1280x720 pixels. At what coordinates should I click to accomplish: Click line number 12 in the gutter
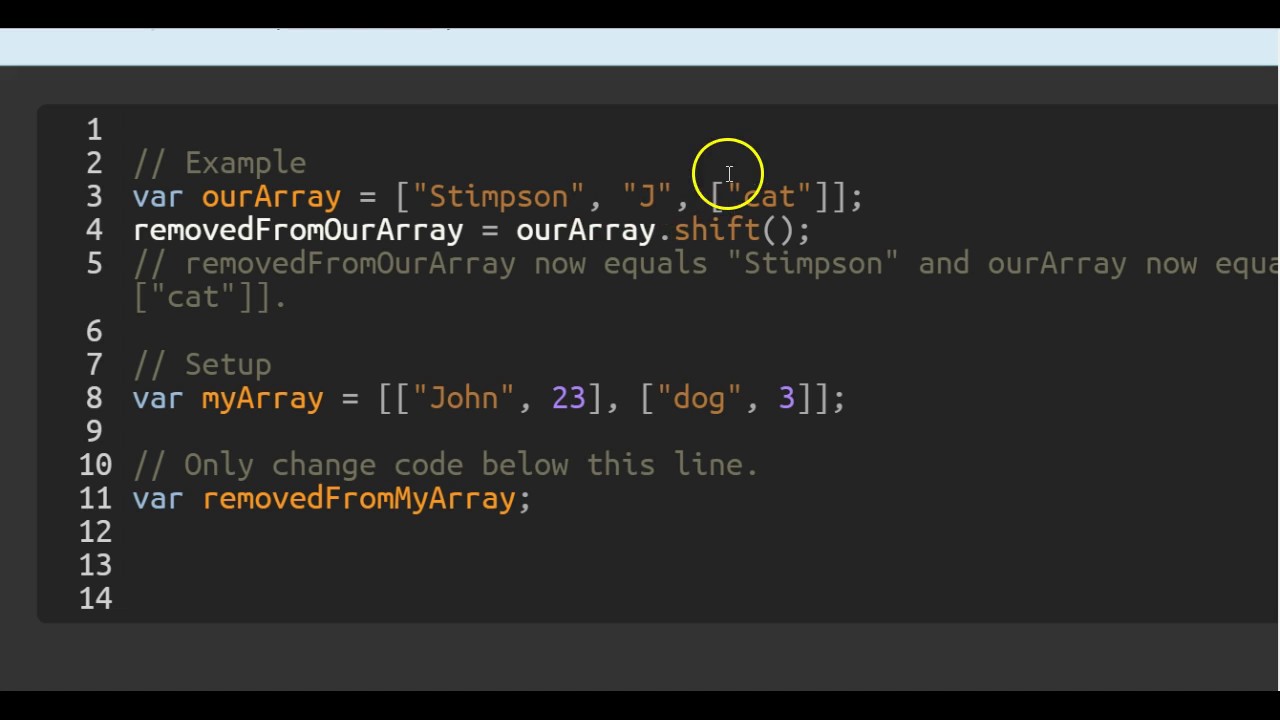[96, 532]
